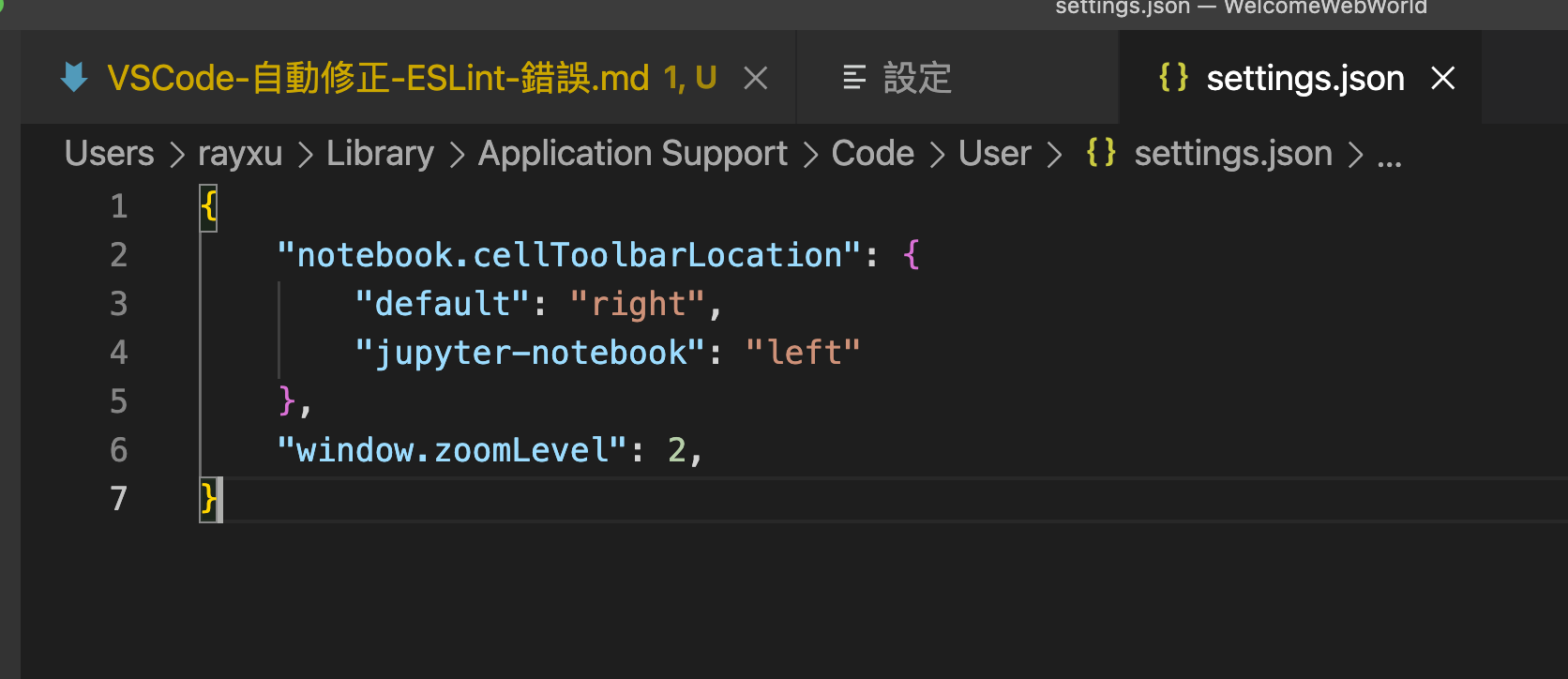Screen dimensions: 1568x679
Task: Open the 設定 tab
Action: 917,78
